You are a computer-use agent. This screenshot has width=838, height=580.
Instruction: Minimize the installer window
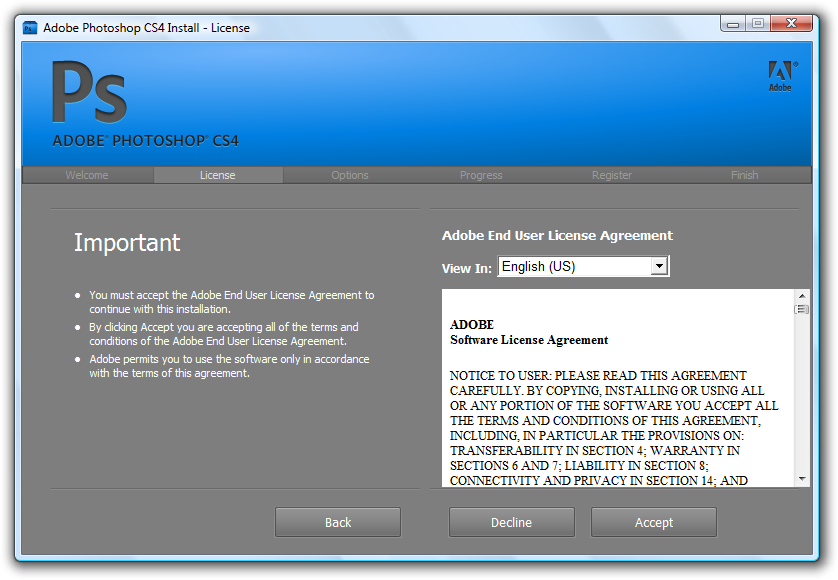[x=733, y=24]
